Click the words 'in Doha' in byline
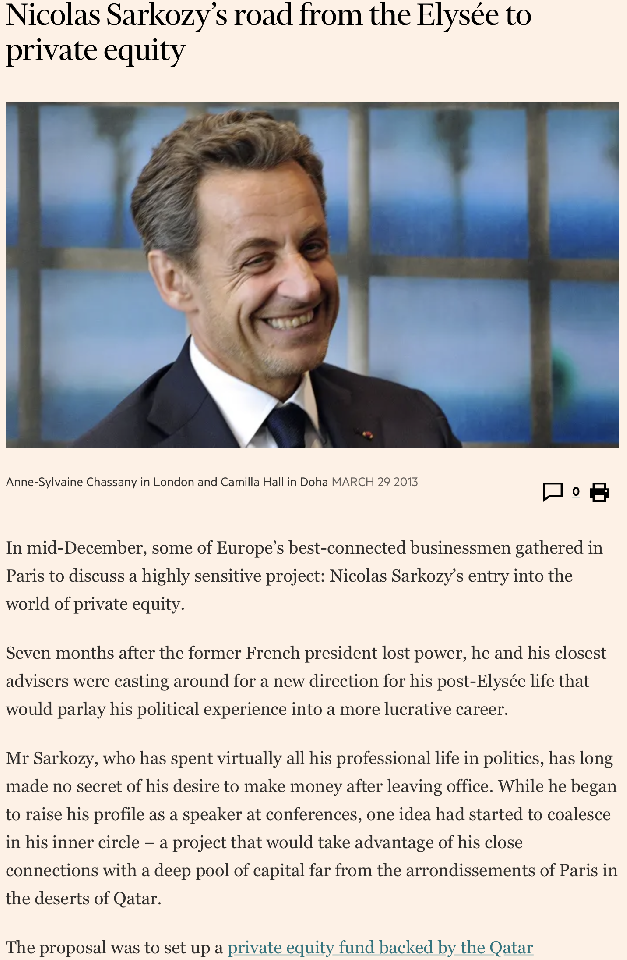627x960 pixels. tap(307, 482)
